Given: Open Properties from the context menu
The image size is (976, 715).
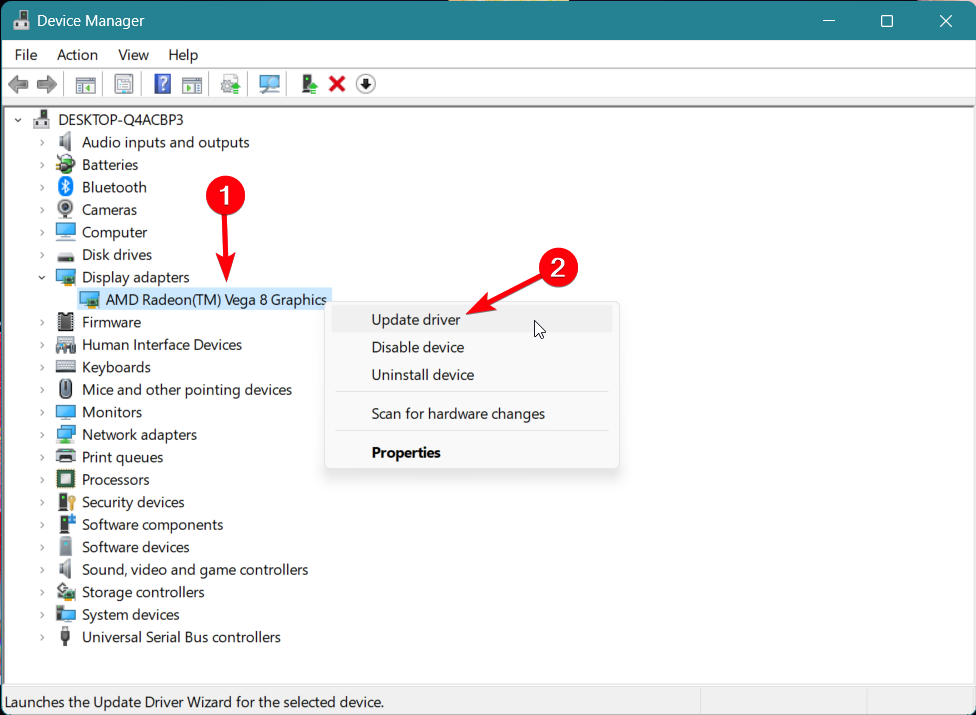Looking at the screenshot, I should point(406,452).
